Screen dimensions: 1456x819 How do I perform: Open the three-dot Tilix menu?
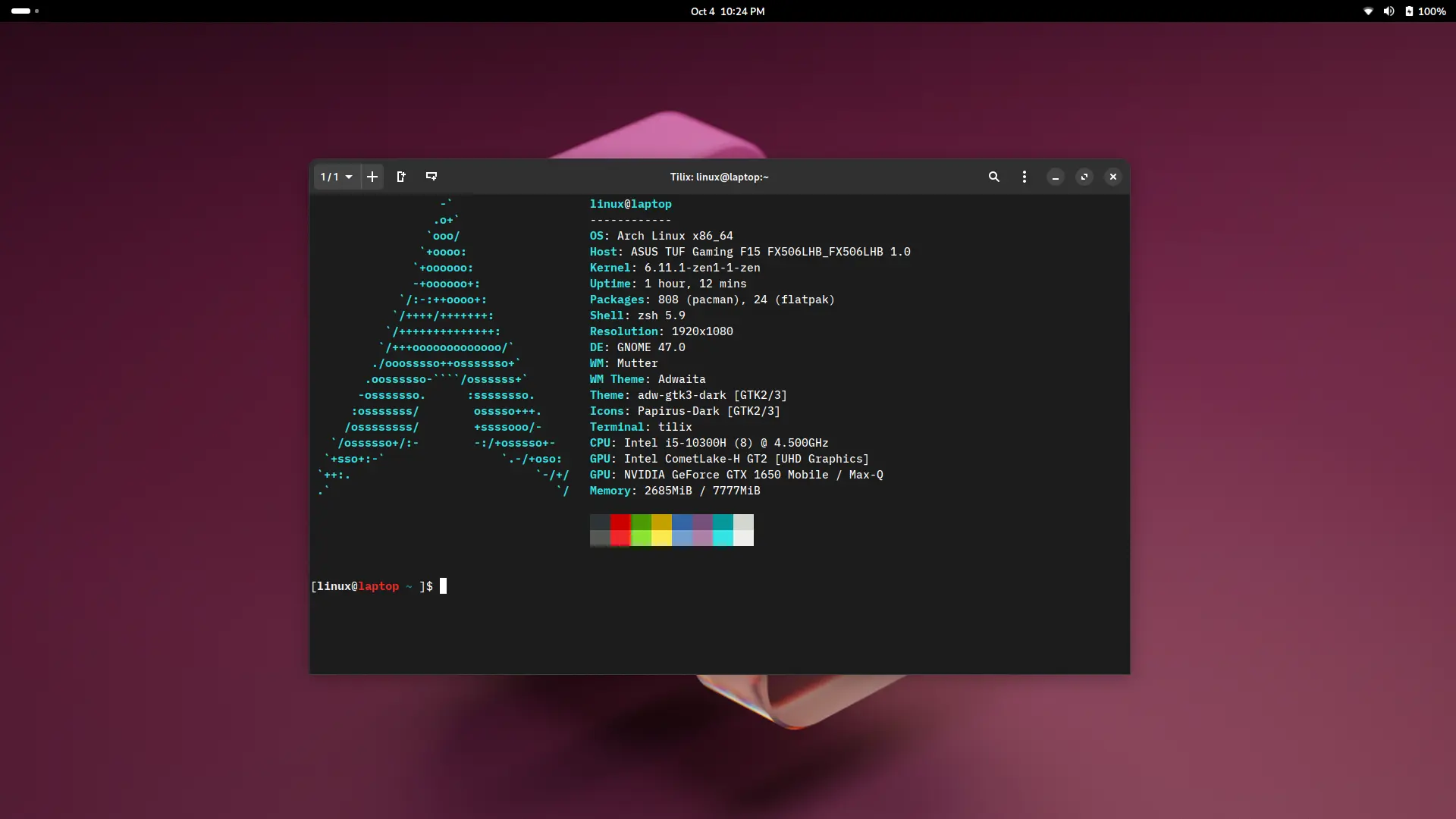pyautogui.click(x=1025, y=177)
